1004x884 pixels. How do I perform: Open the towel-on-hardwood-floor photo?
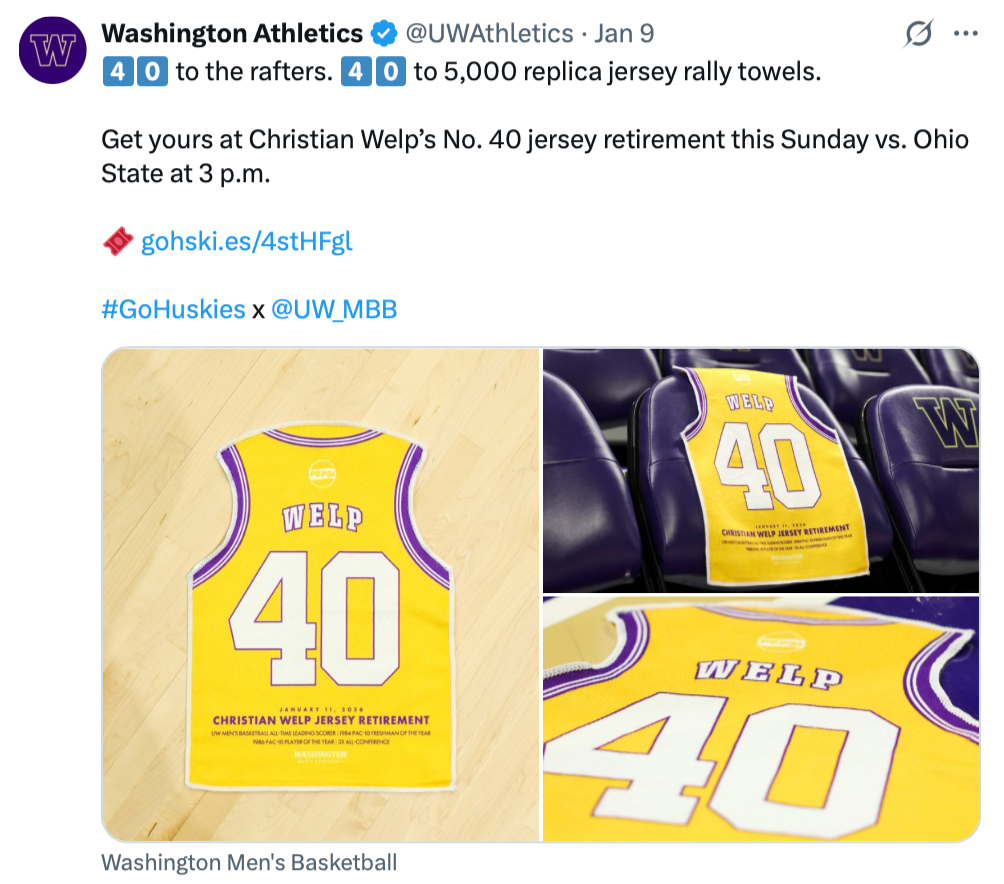click(320, 594)
